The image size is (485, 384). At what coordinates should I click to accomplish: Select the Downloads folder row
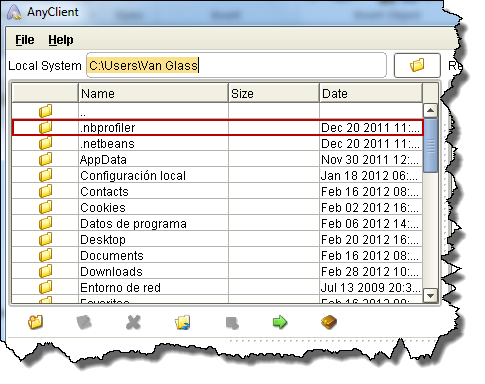(217, 272)
